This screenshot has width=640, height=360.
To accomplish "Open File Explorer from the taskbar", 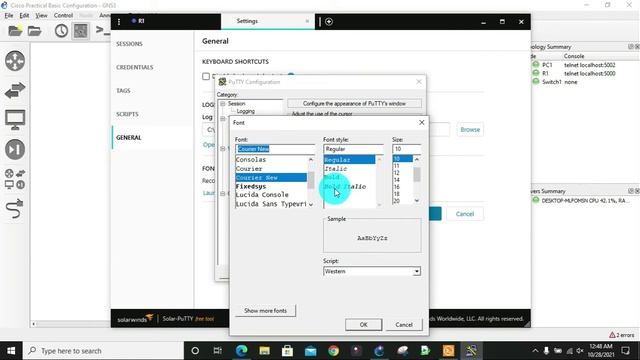I will pyautogui.click(x=264, y=351).
